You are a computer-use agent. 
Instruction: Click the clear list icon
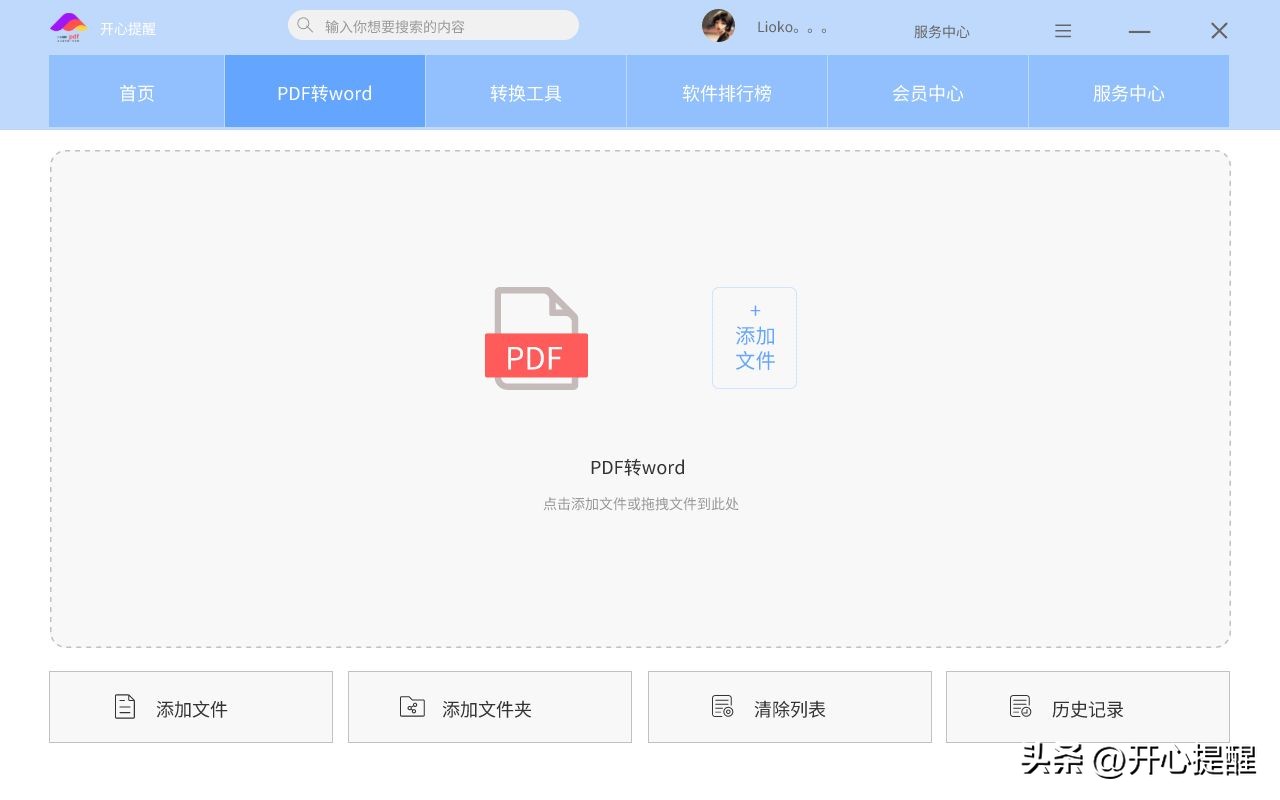coord(723,706)
